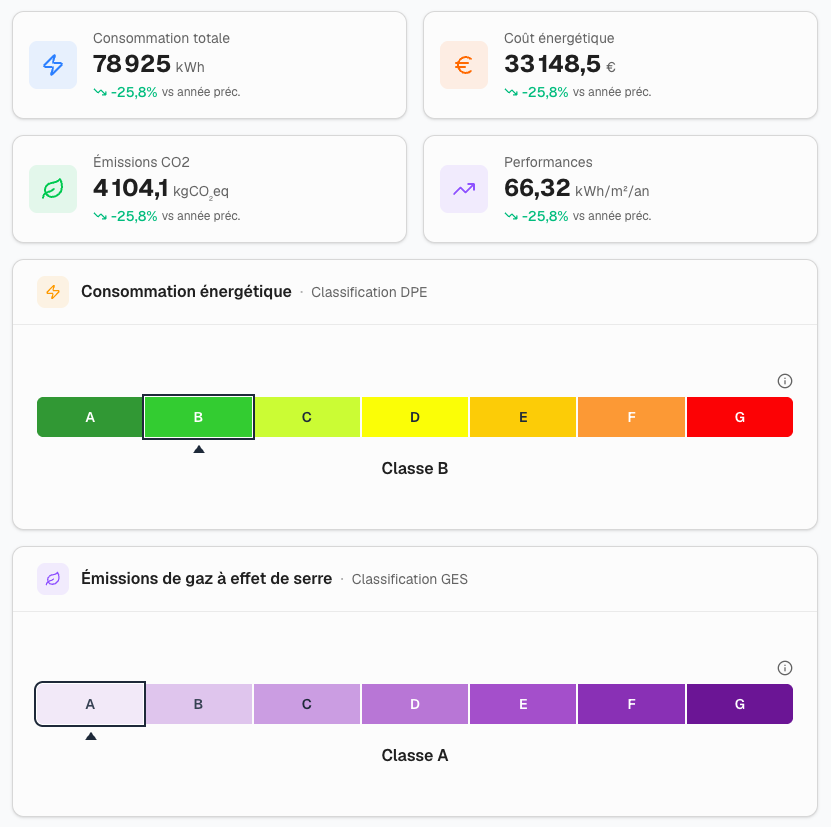
Task: Click the orange lightning icon beside Consommation énergétique
Action: pyautogui.click(x=53, y=292)
